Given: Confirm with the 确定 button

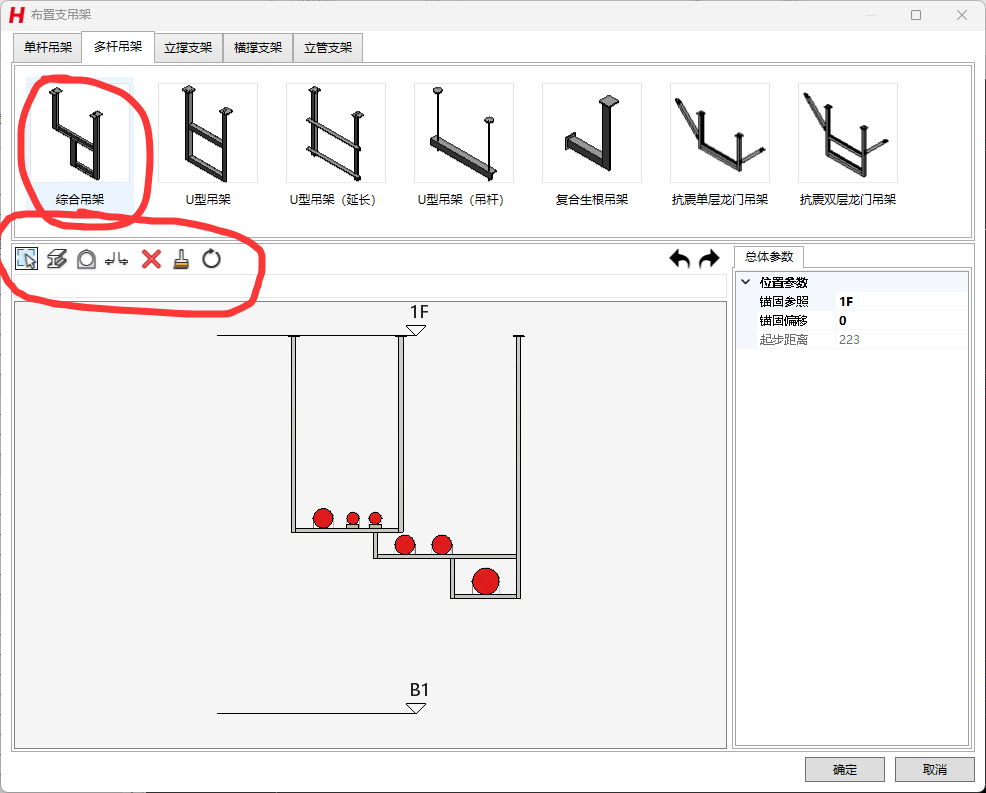Looking at the screenshot, I should tap(845, 769).
